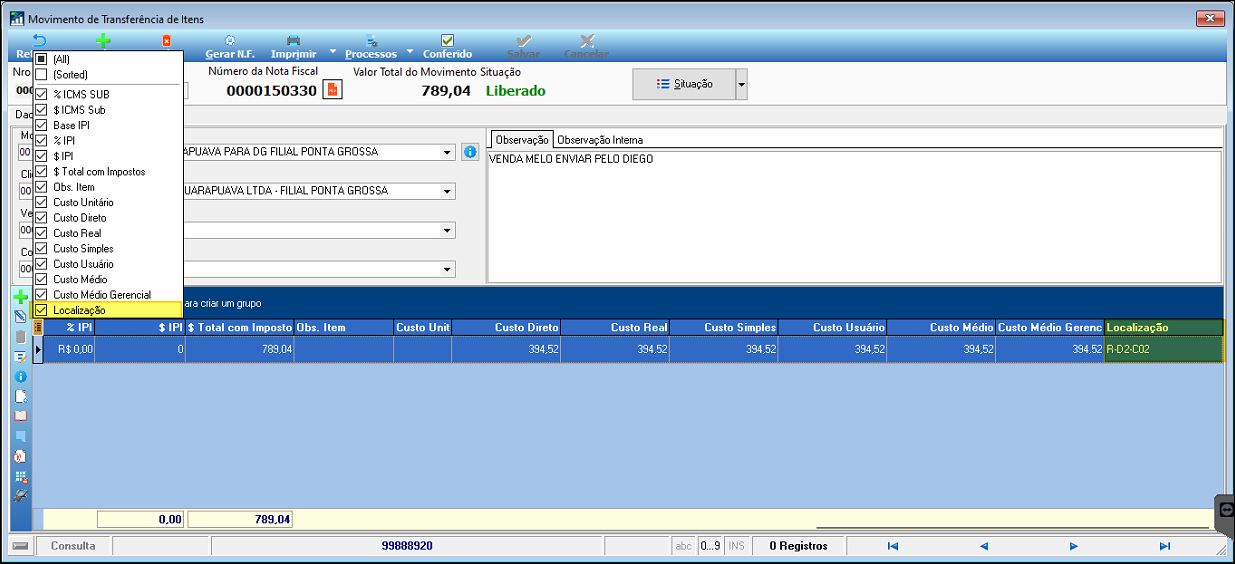Select the Observação tab

521,140
